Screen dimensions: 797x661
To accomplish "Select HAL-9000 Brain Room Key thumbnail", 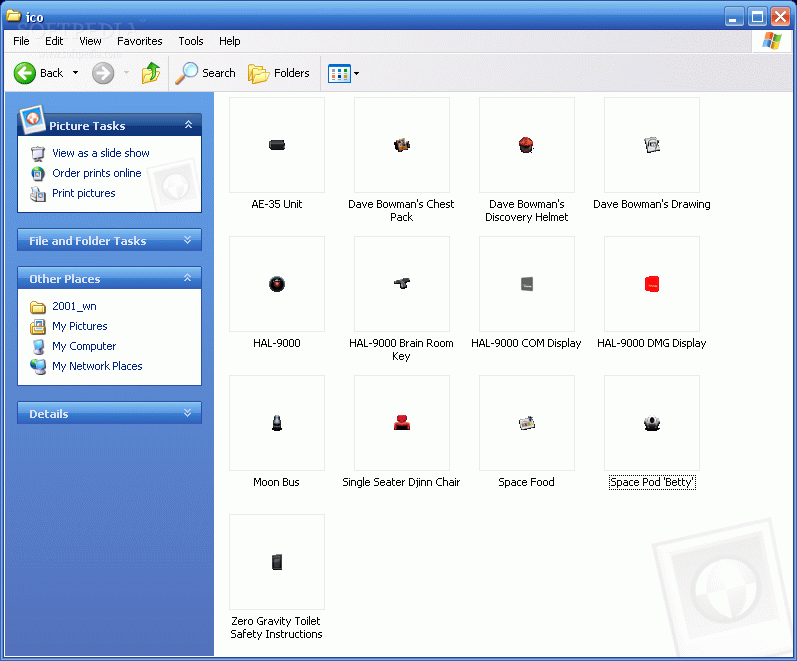I will point(402,284).
